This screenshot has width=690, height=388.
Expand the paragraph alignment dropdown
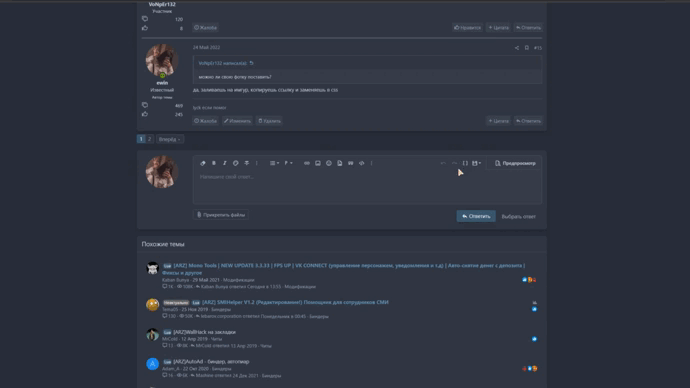tap(288, 163)
